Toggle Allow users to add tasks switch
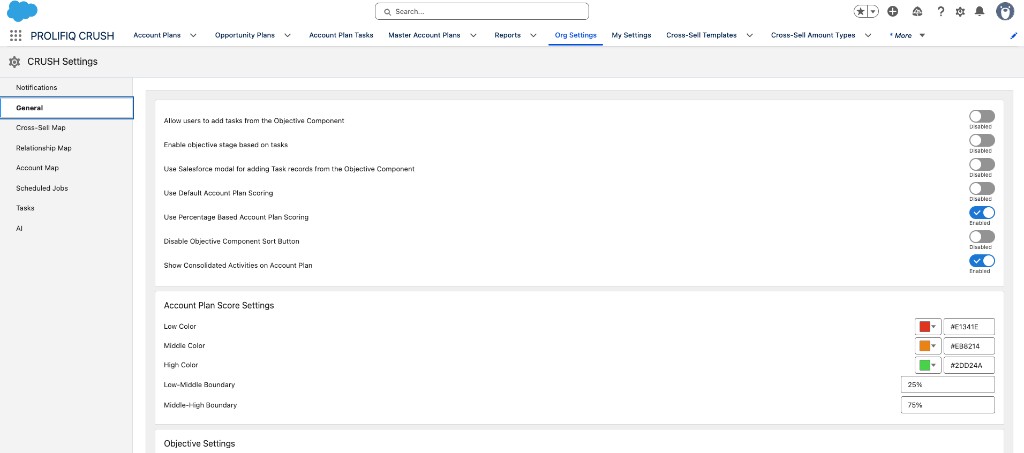This screenshot has height=453, width=1024. (x=982, y=117)
